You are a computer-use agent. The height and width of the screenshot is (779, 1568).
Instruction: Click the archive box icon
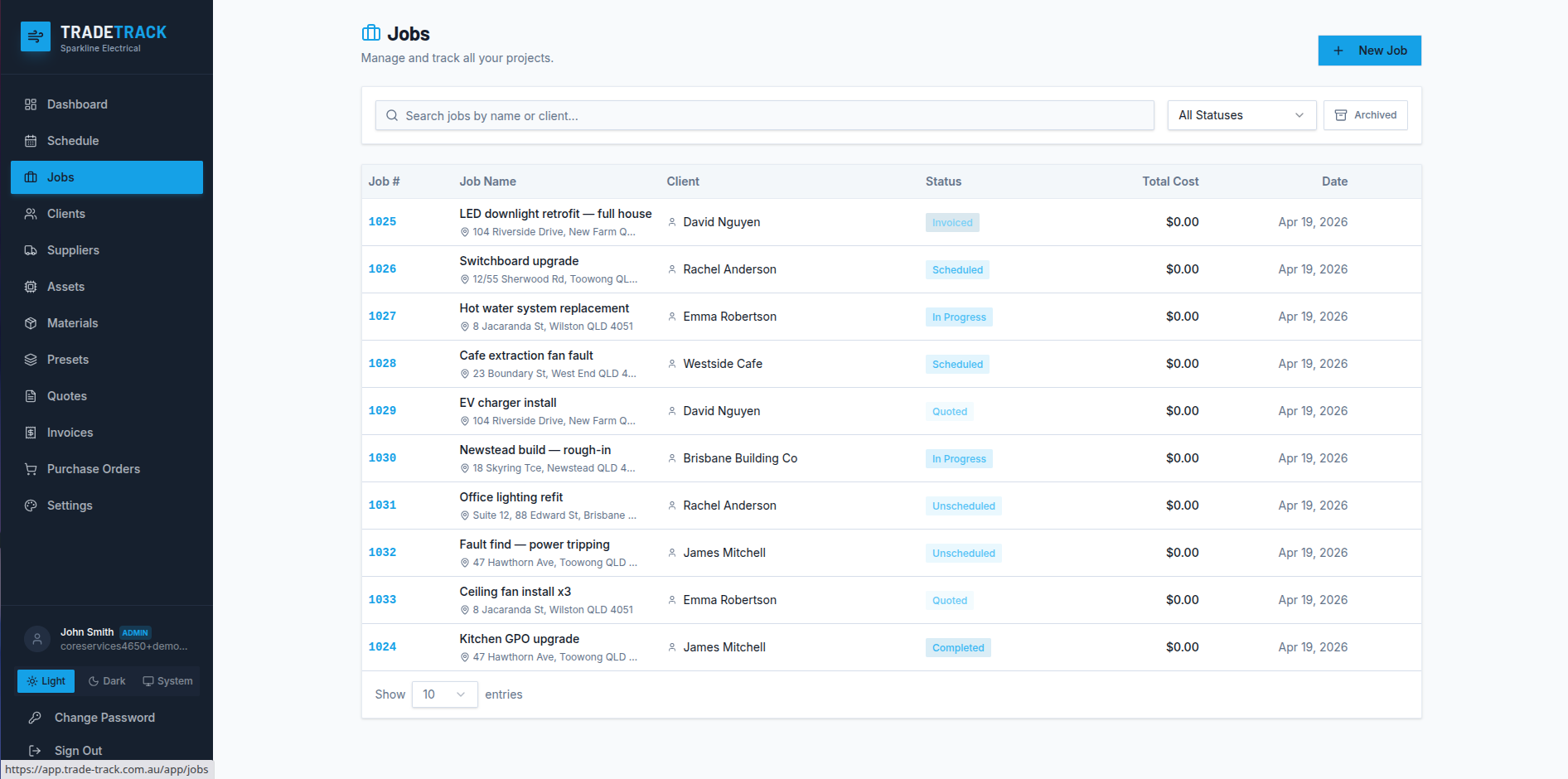[x=1341, y=115]
